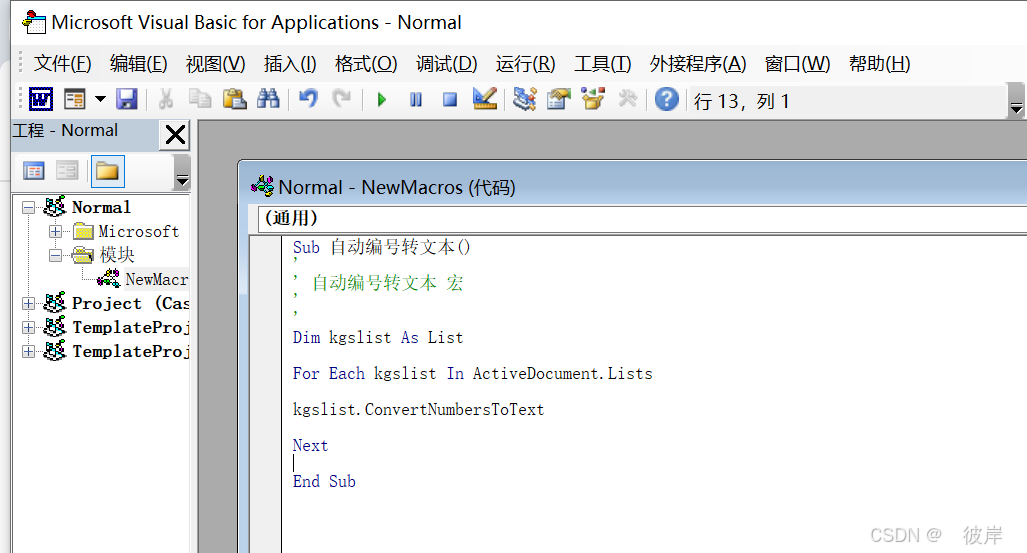The image size is (1027, 553).
Task: Click the code window margin indicator bar
Action: (266, 393)
